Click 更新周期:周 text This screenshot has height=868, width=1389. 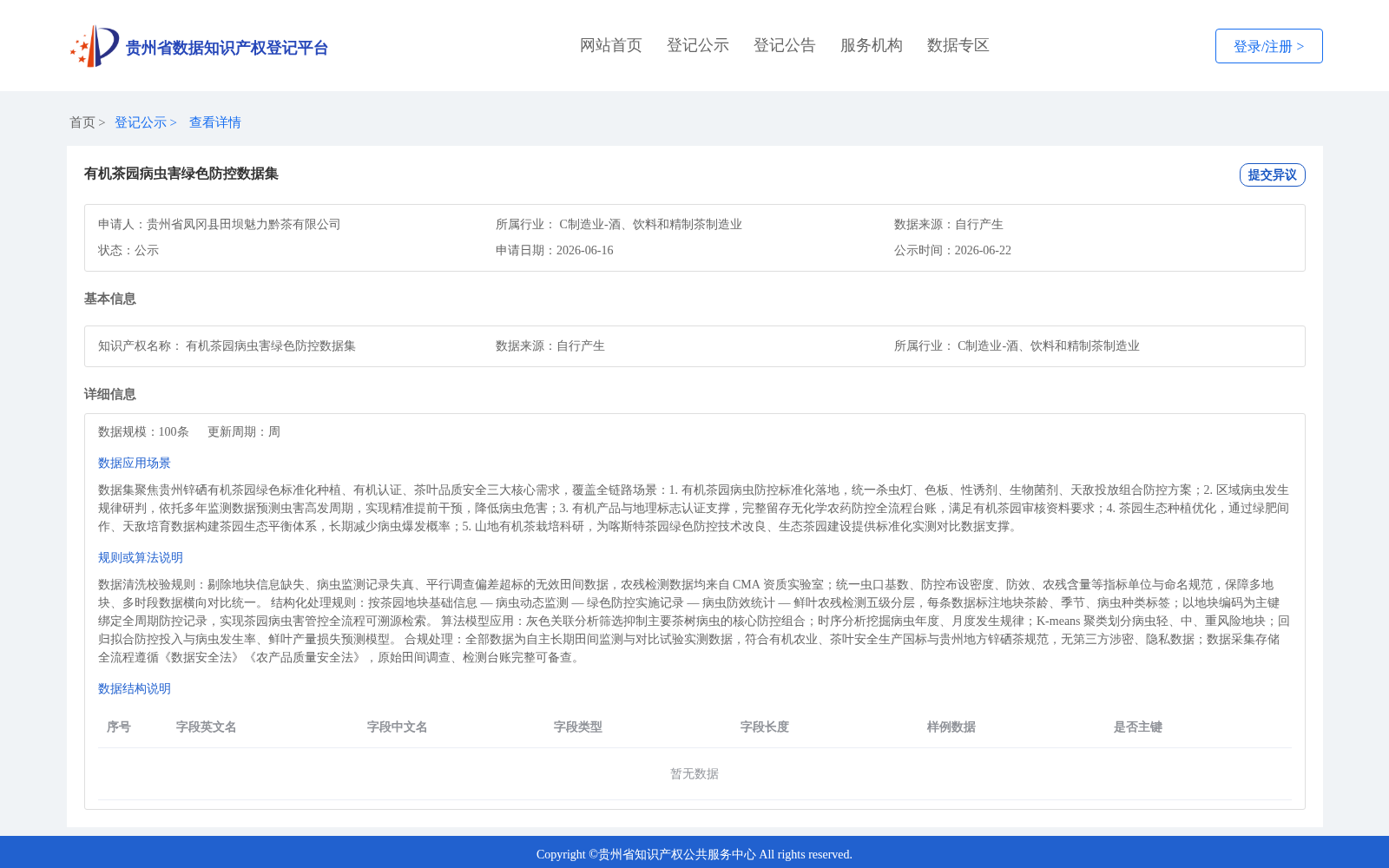[244, 431]
